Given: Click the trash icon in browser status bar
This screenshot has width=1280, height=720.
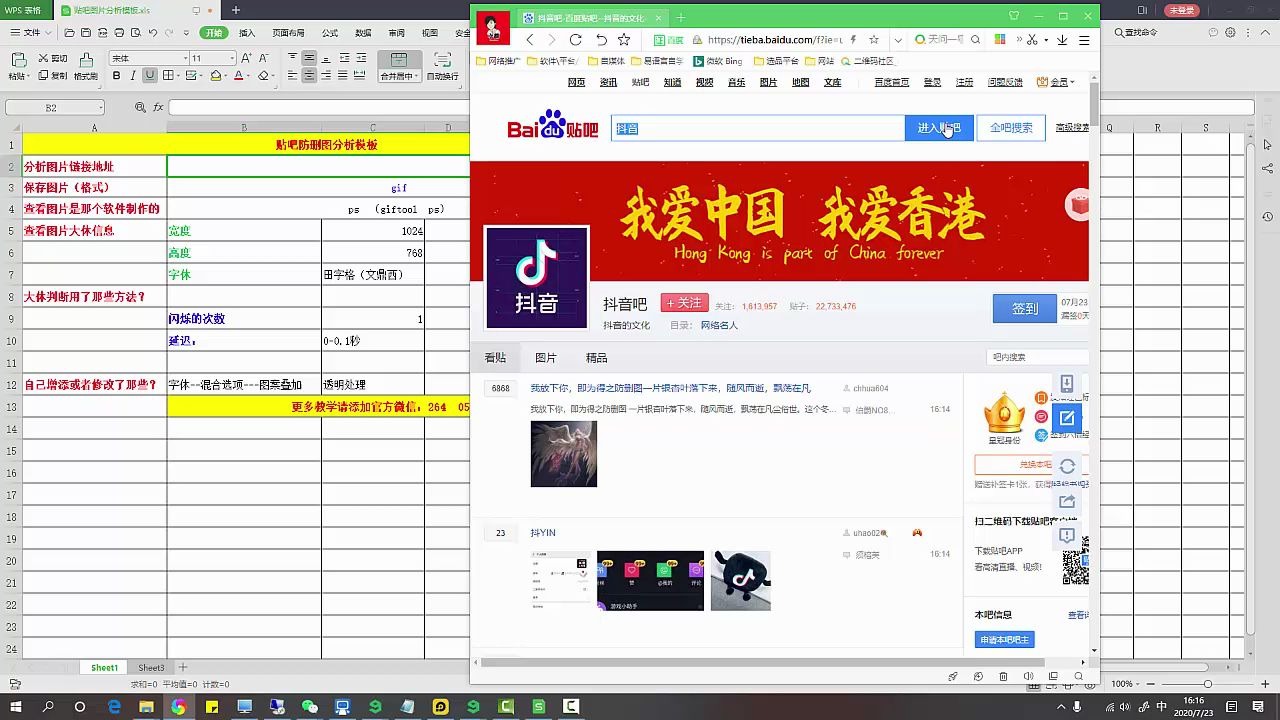Looking at the screenshot, I should [x=1004, y=677].
